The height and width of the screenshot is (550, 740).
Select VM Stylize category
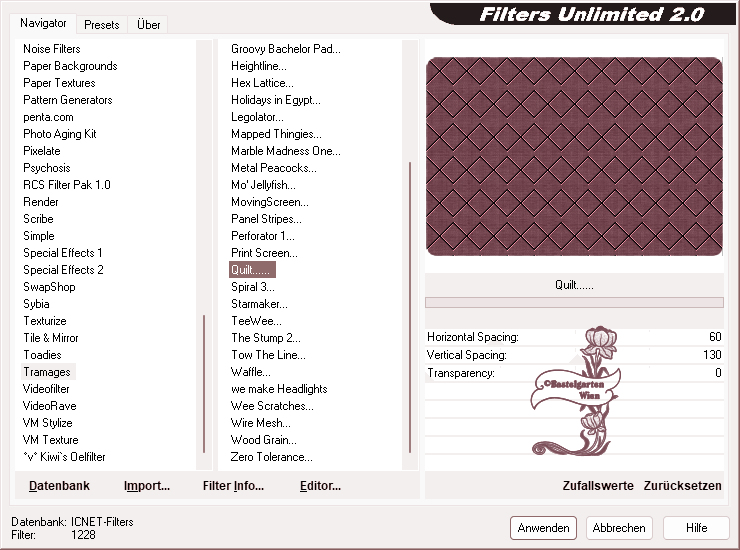pos(48,423)
